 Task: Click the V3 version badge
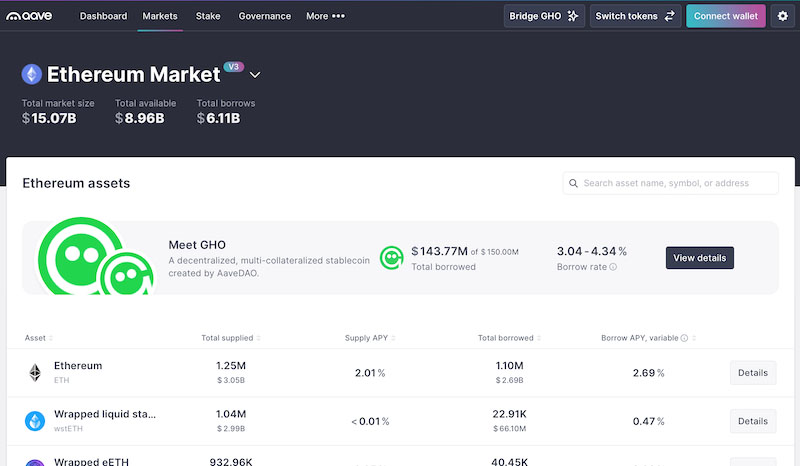pyautogui.click(x=234, y=67)
